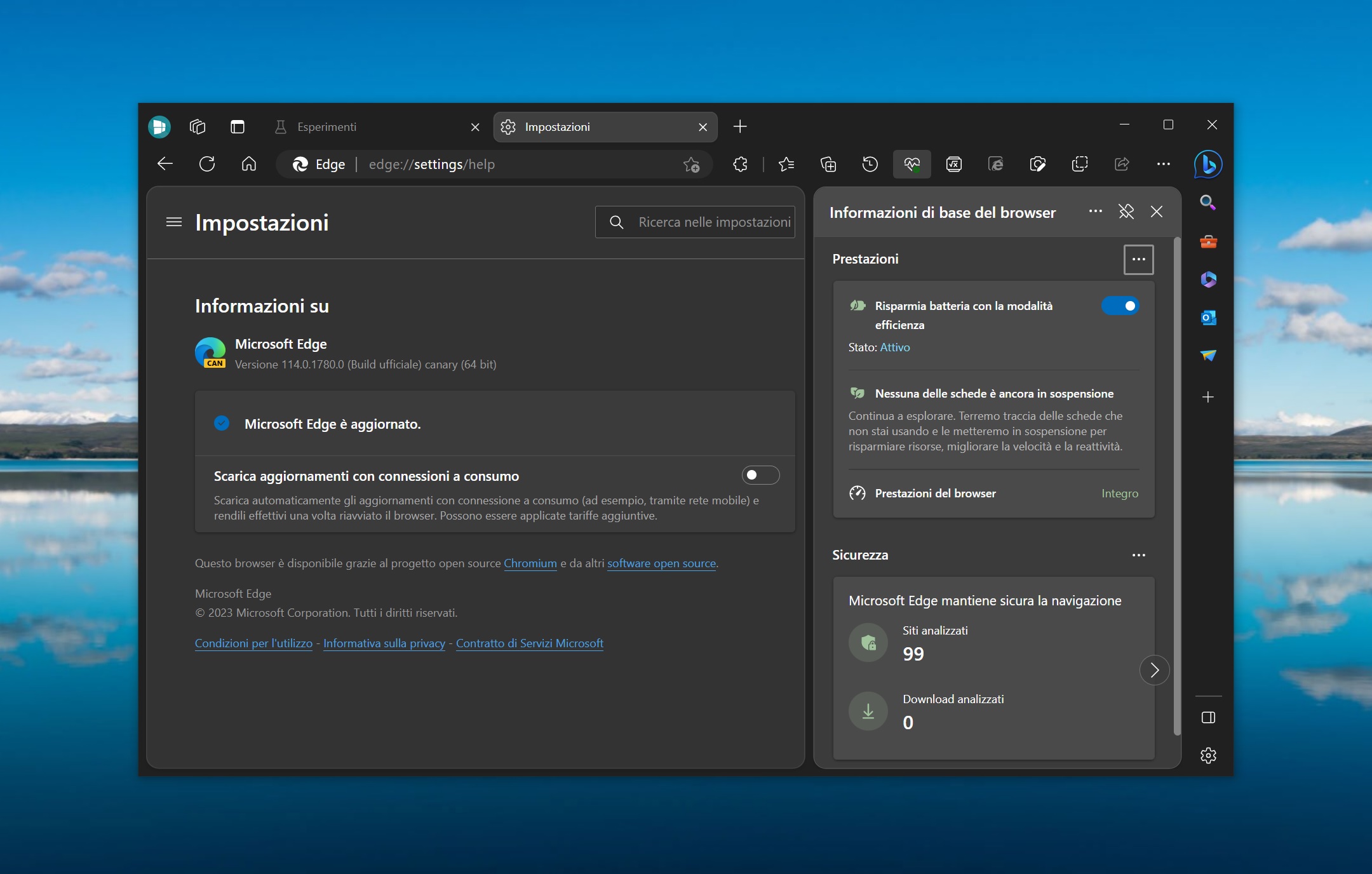Viewport: 1372px width, 874px height.
Task: Add a new app to the sidebar
Action: point(1208,397)
